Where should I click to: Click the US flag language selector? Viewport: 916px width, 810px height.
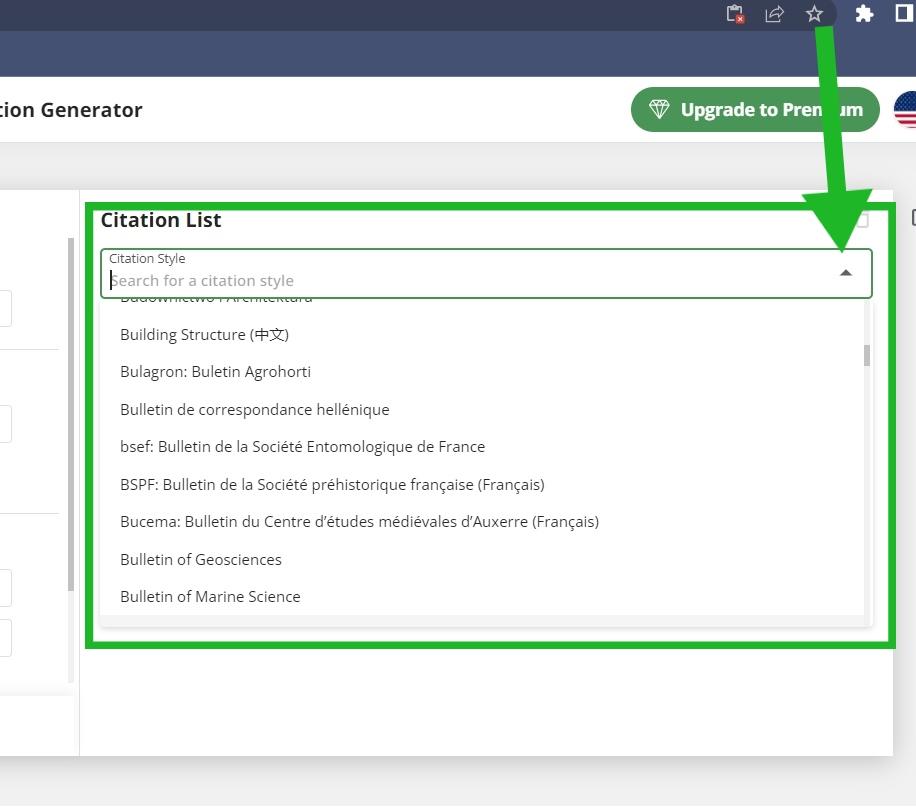point(905,110)
